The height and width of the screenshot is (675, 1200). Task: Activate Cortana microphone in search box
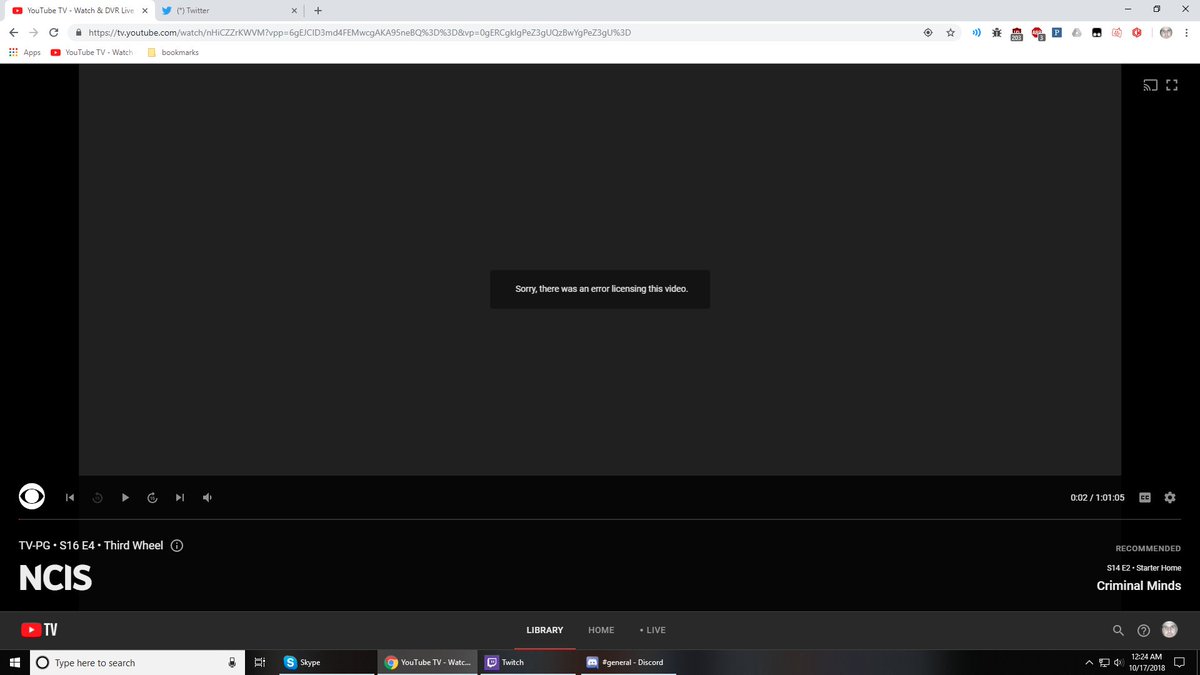tap(232, 662)
